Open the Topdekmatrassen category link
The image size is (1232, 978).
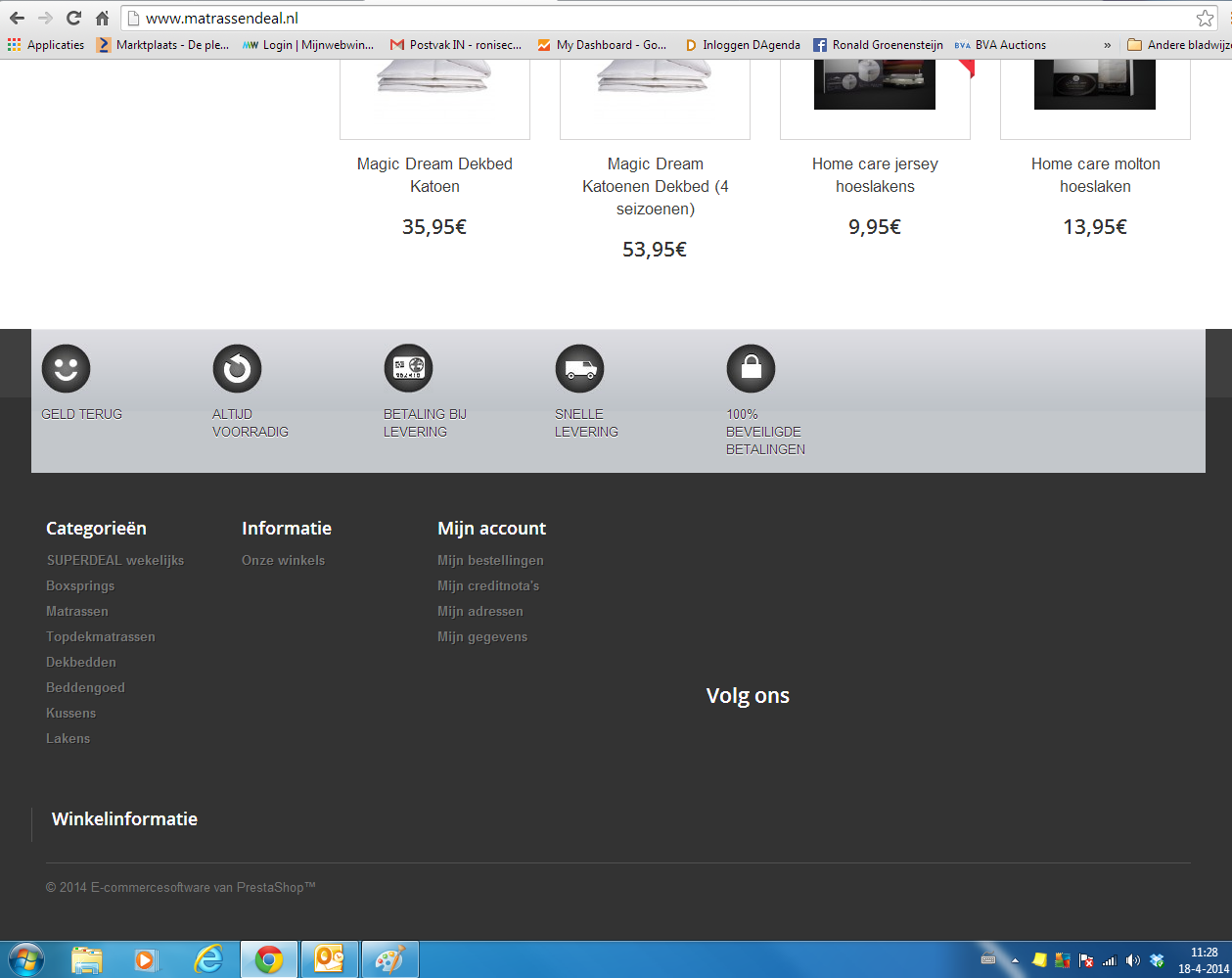[101, 636]
